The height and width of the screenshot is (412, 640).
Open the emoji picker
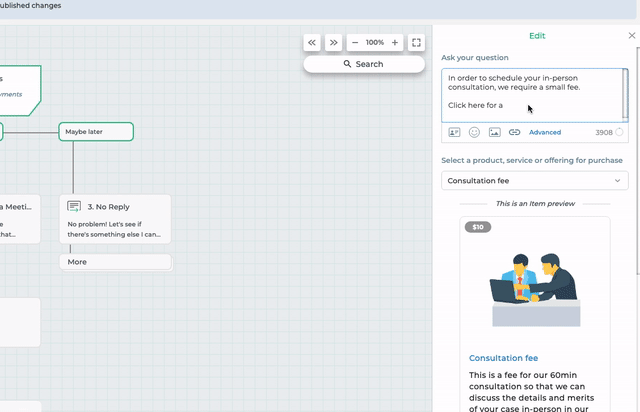click(x=474, y=132)
